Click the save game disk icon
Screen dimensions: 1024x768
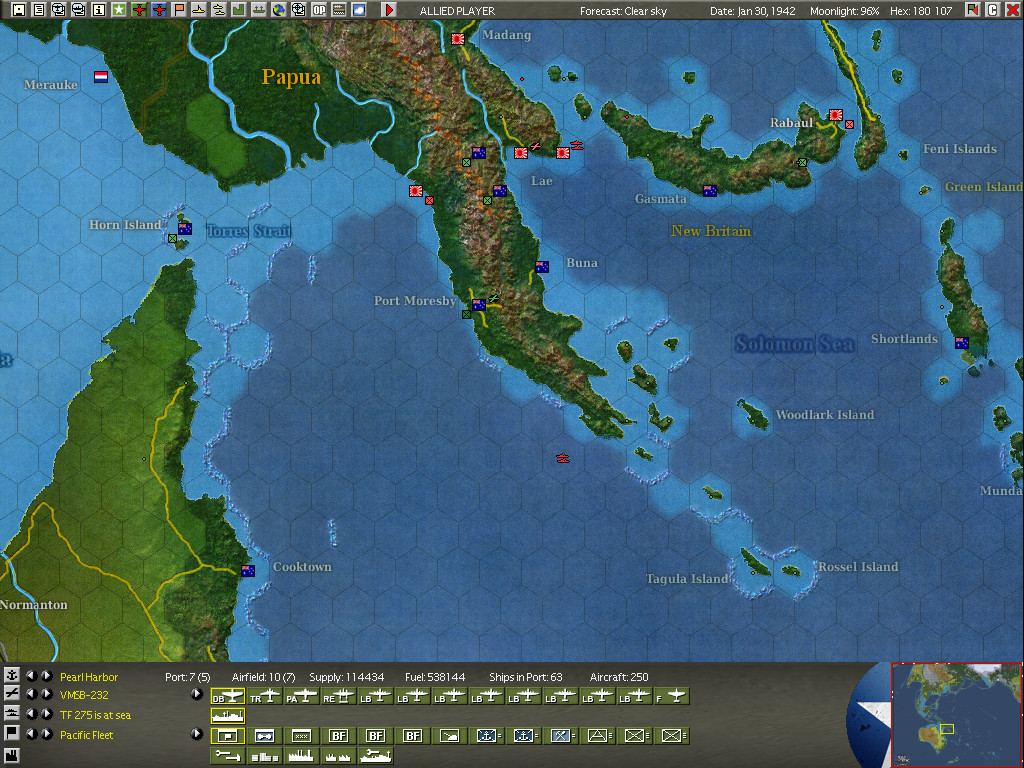coord(19,10)
